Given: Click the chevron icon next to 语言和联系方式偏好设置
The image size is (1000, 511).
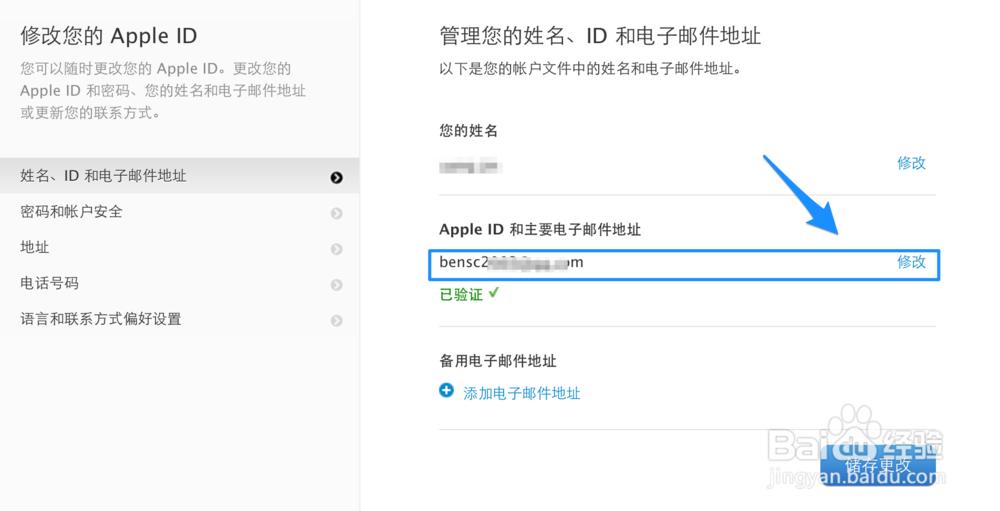Looking at the screenshot, I should [x=337, y=321].
